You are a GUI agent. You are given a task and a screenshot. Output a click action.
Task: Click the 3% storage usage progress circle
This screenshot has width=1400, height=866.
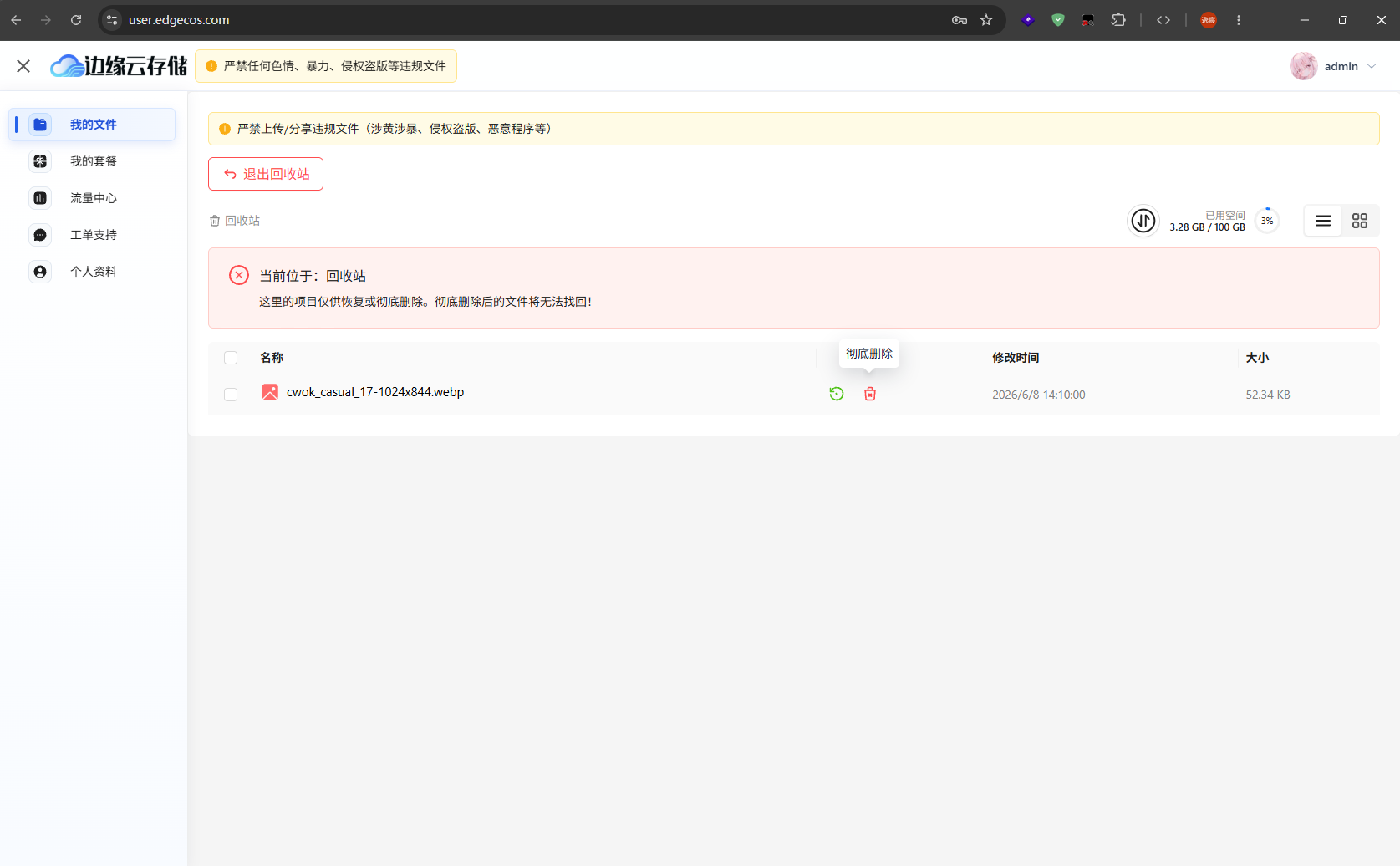click(1267, 221)
